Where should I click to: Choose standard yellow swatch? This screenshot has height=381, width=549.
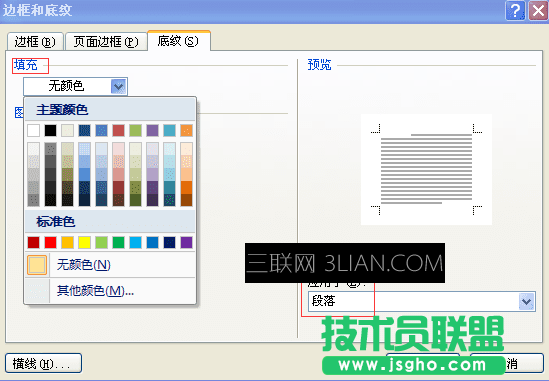[x=84, y=242]
